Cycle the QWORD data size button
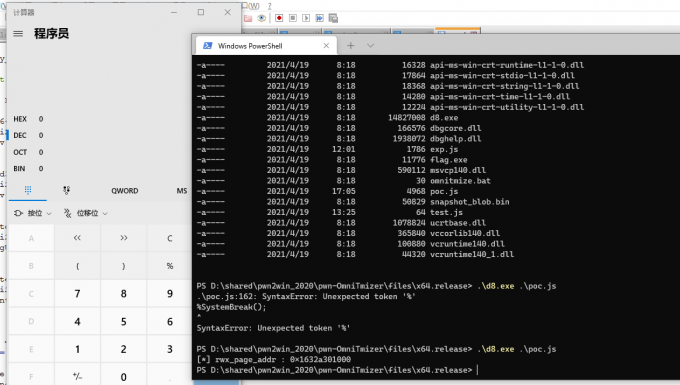 pyautogui.click(x=124, y=191)
